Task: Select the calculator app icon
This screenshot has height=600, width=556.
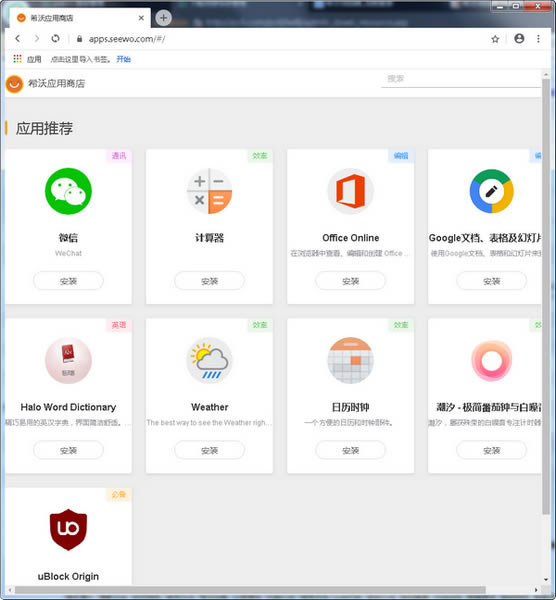Action: pos(209,191)
